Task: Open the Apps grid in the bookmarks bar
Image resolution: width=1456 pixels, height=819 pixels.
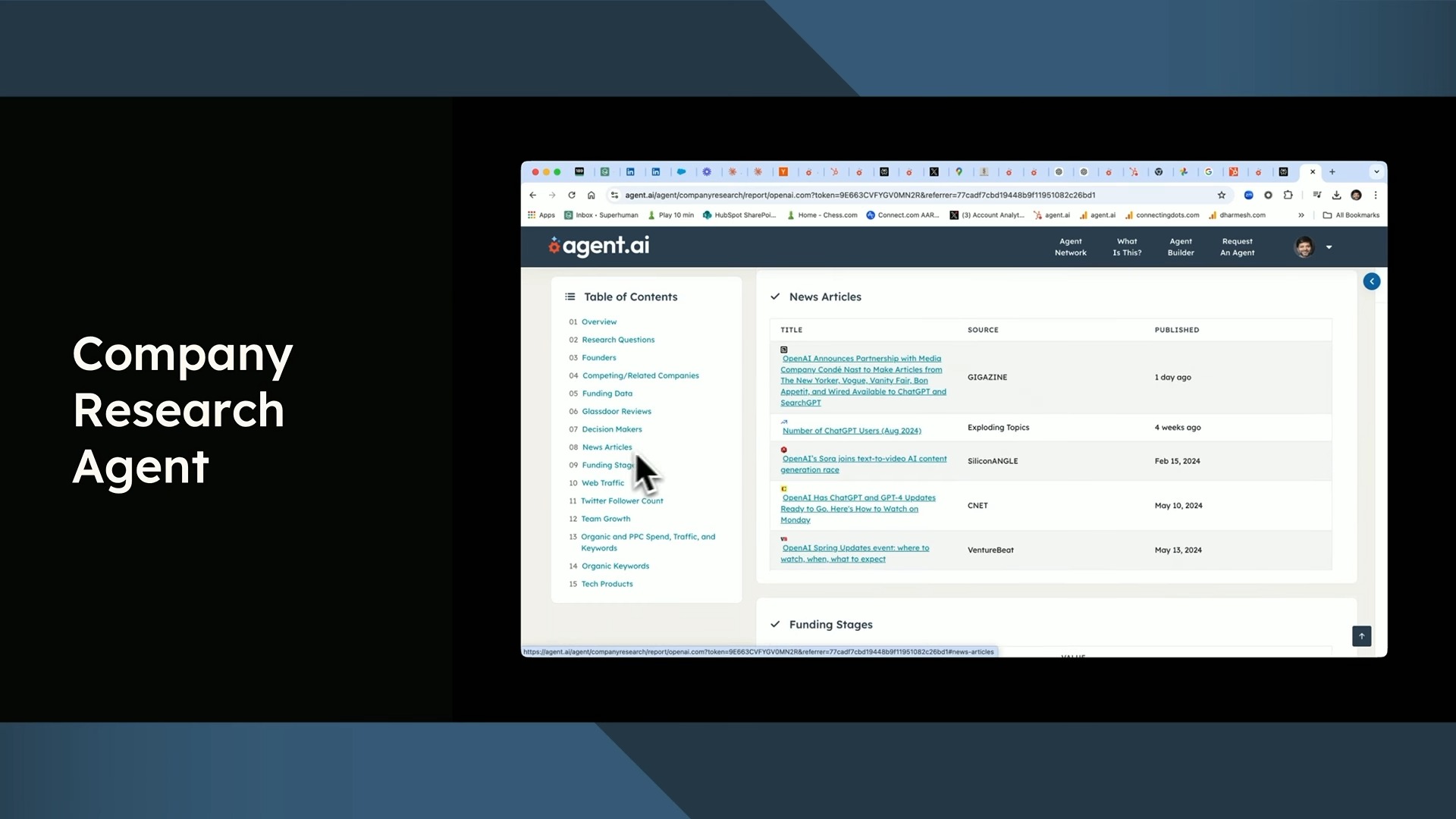Action: (541, 215)
